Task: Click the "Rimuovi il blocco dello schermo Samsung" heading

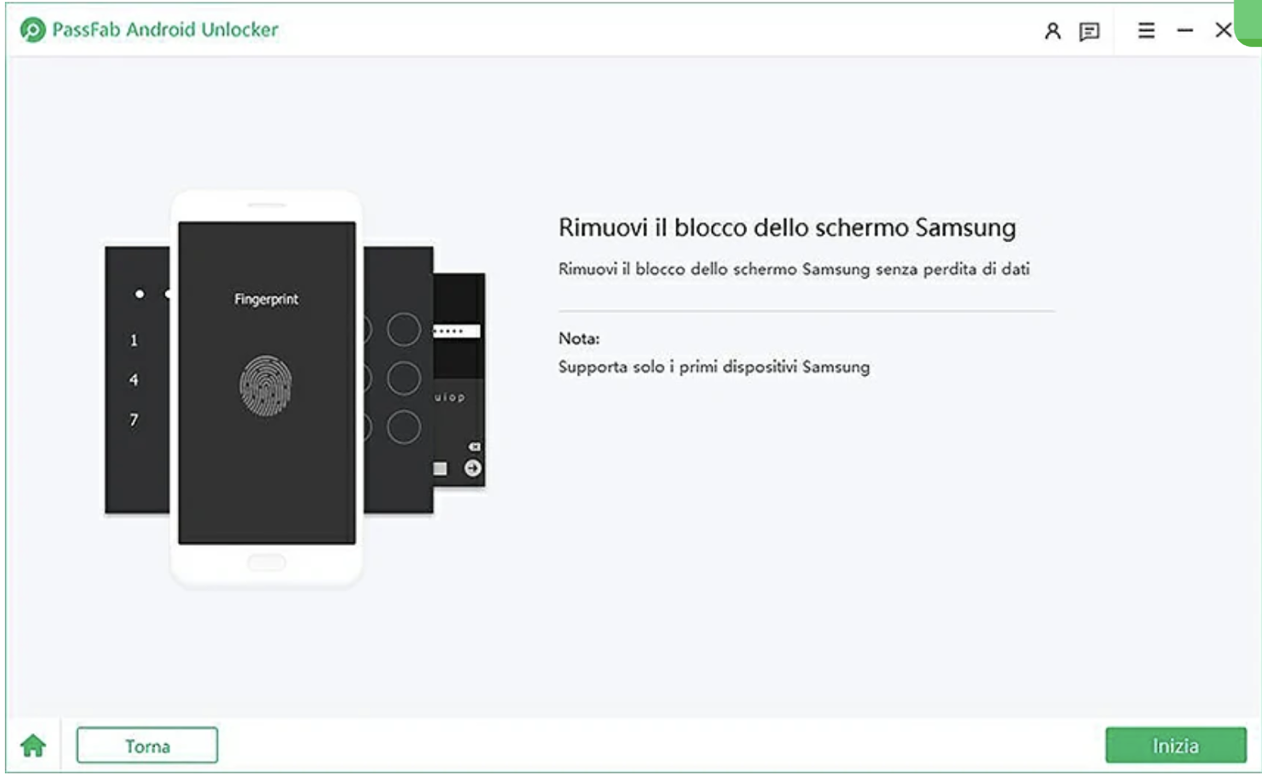Action: tap(787, 227)
